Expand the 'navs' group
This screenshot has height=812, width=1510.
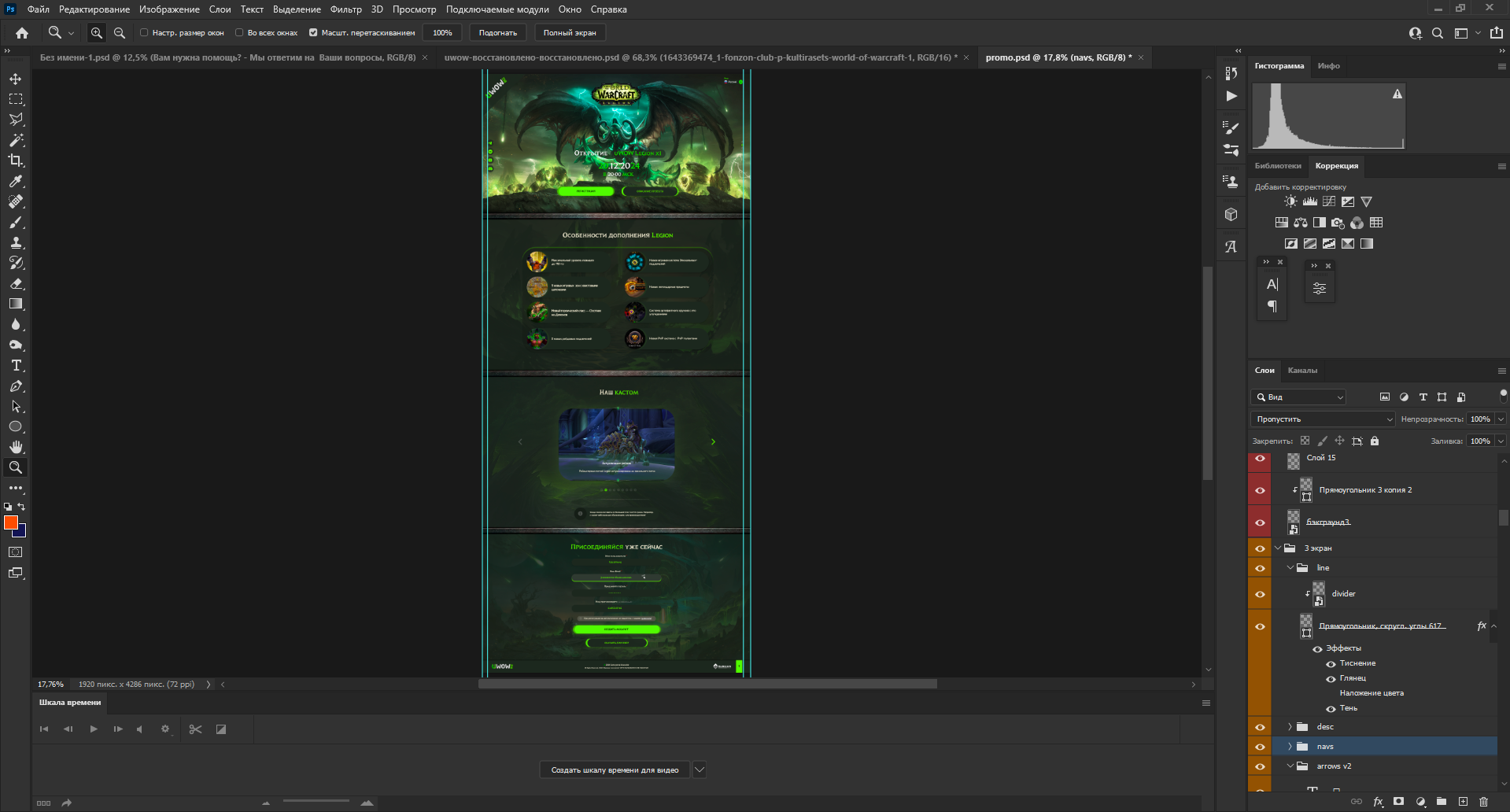click(1290, 747)
